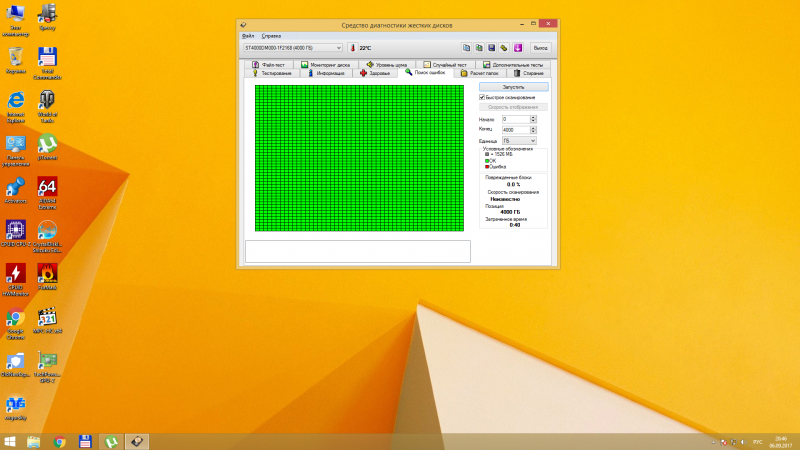Launch CPUID CPU-Z desktop shortcut
This screenshot has height=450, width=800.
[16, 234]
